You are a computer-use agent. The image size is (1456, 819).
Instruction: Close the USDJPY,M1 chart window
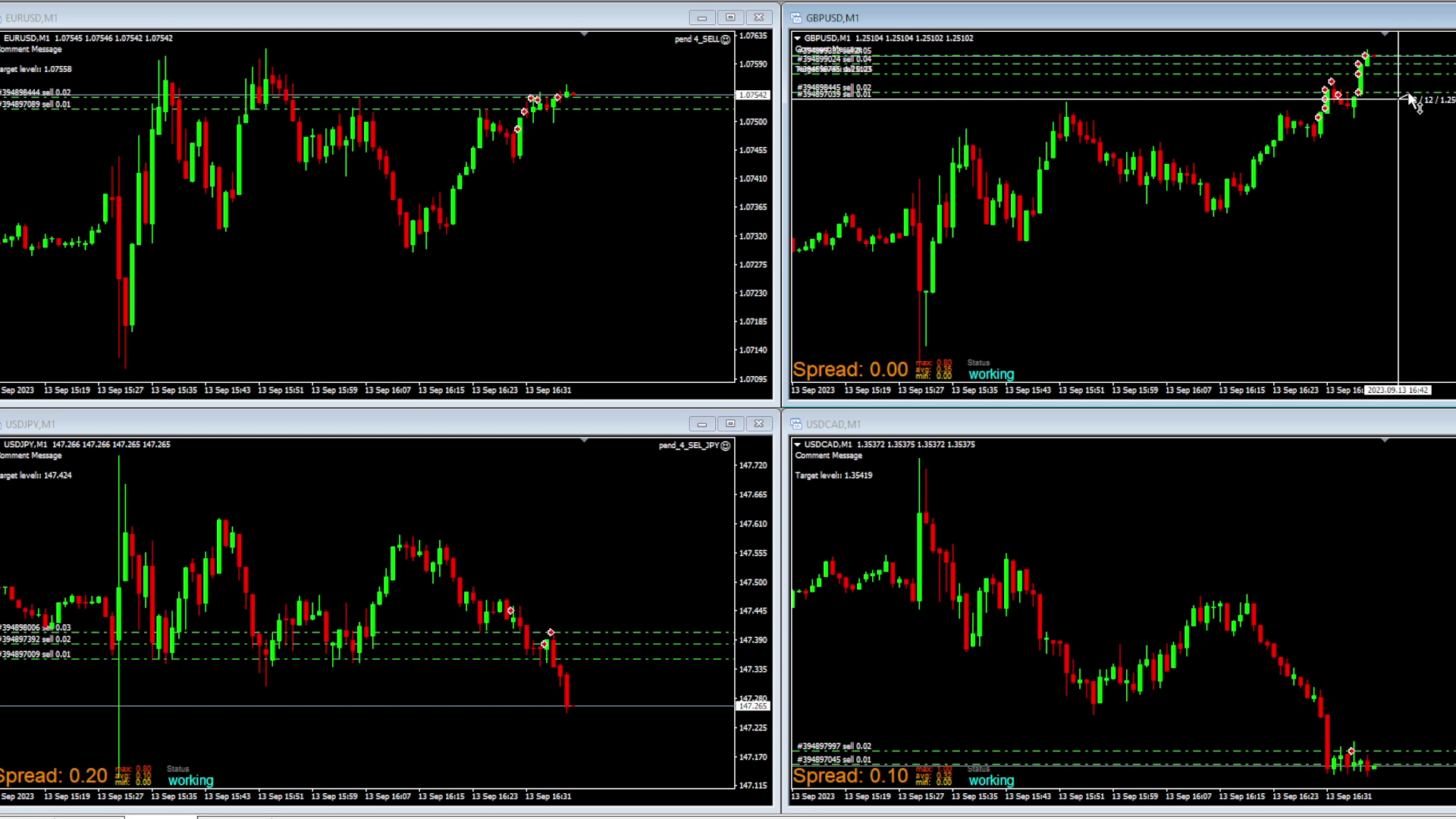[x=759, y=424]
